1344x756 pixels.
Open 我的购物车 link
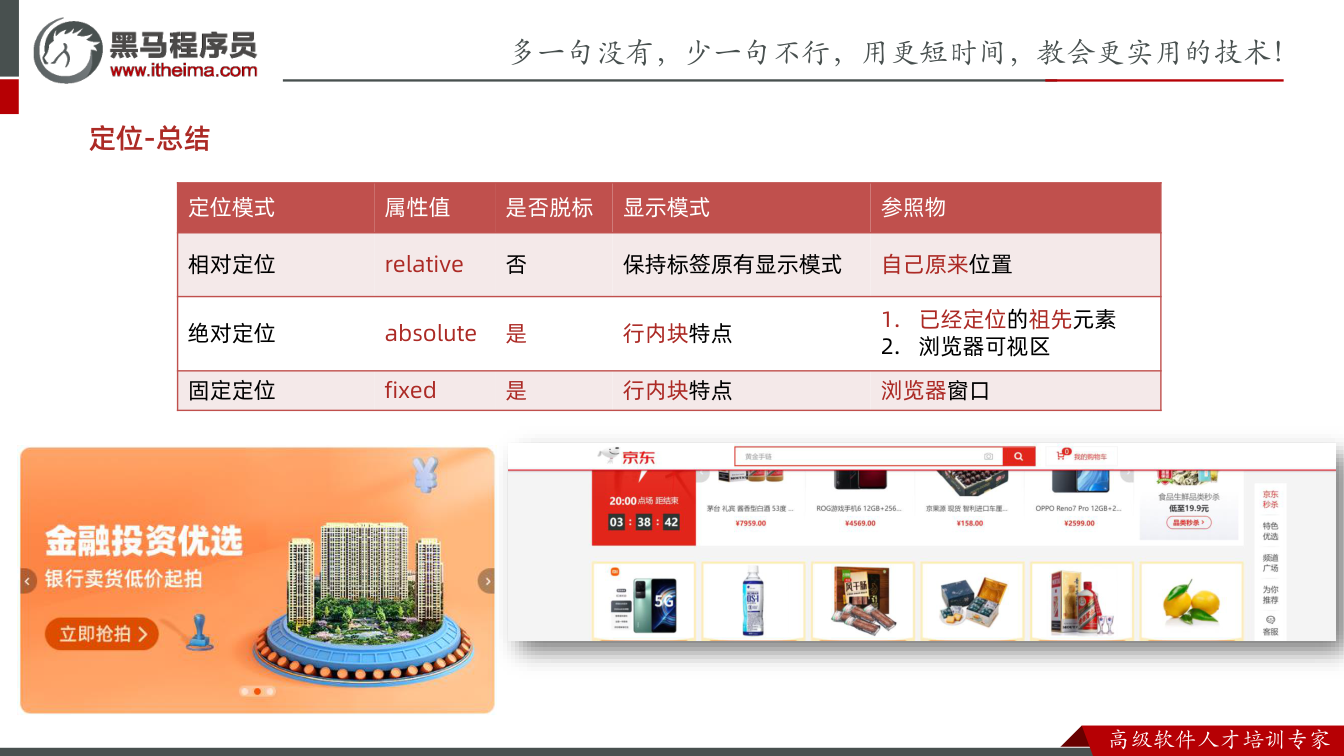pyautogui.click(x=1090, y=457)
